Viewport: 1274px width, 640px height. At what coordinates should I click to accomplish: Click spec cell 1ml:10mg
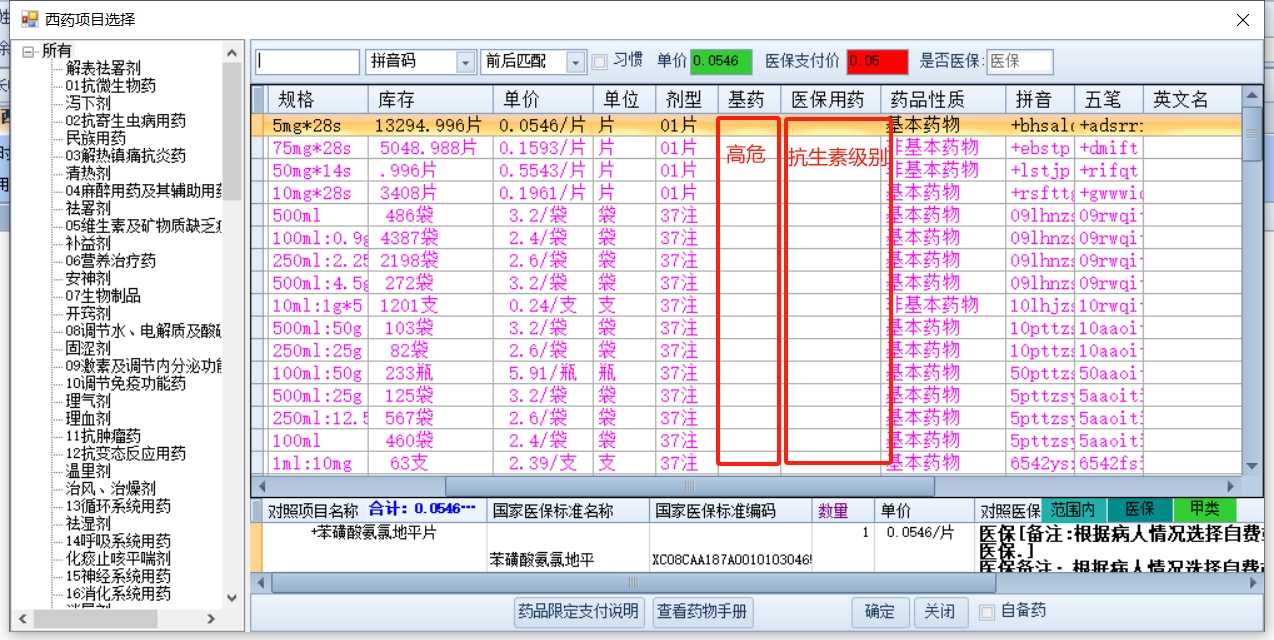(x=318, y=463)
